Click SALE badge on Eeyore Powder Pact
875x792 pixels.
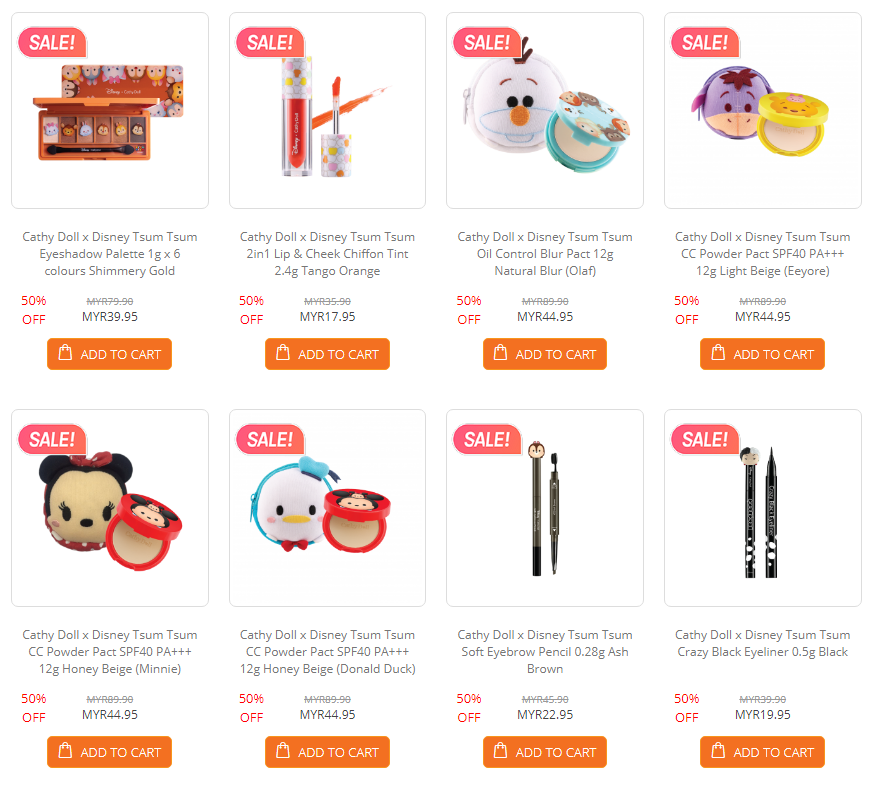pos(705,42)
